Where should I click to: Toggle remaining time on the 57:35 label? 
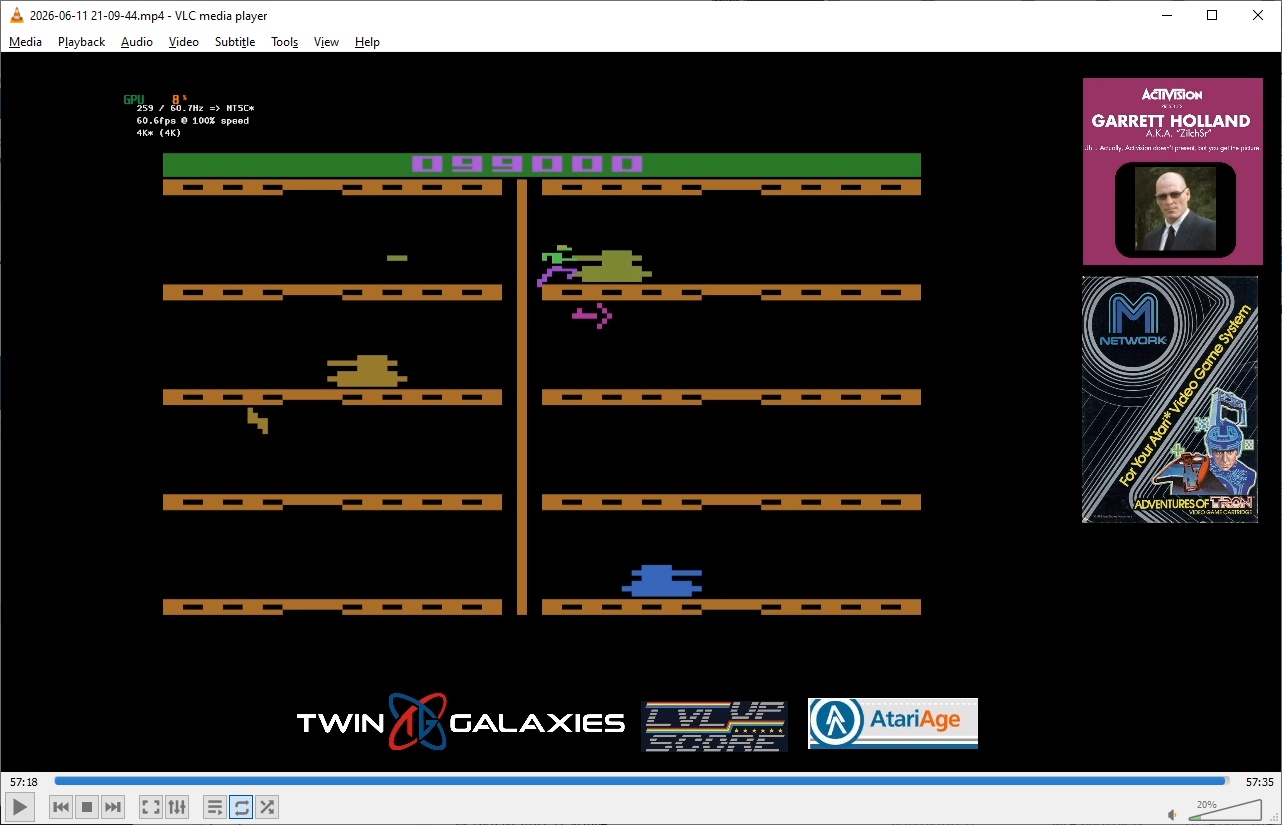(x=1259, y=782)
